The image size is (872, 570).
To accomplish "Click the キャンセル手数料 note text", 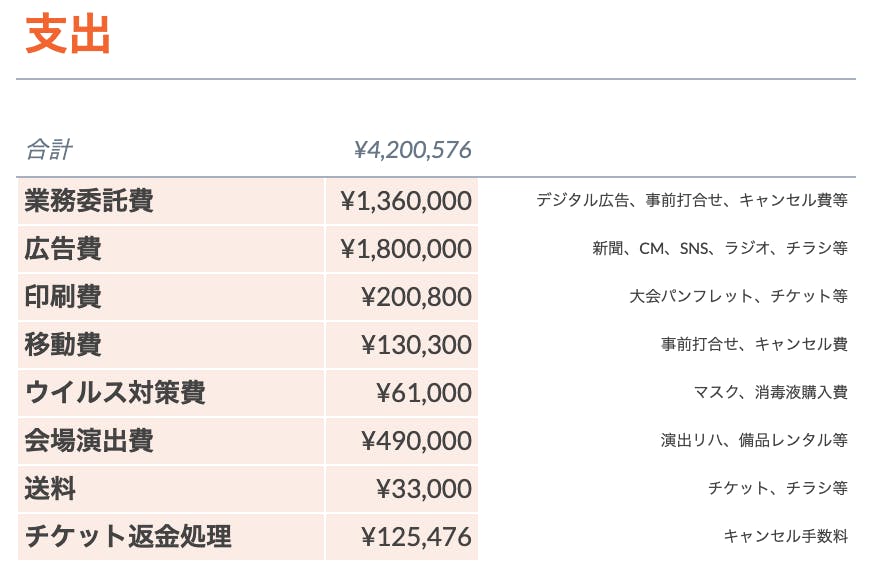I will point(785,537).
